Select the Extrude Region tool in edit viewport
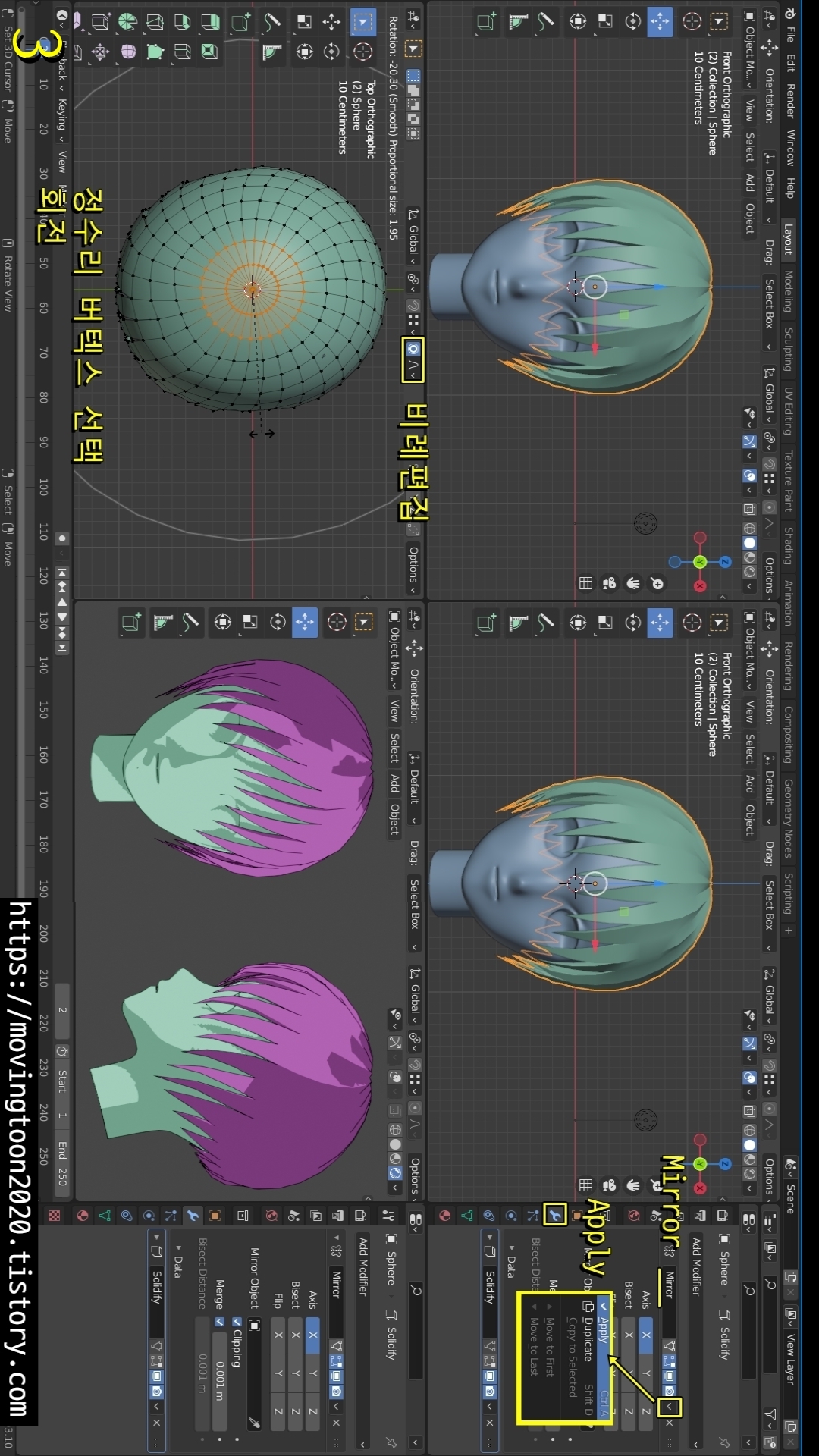The height and width of the screenshot is (1456, 819). [210, 22]
